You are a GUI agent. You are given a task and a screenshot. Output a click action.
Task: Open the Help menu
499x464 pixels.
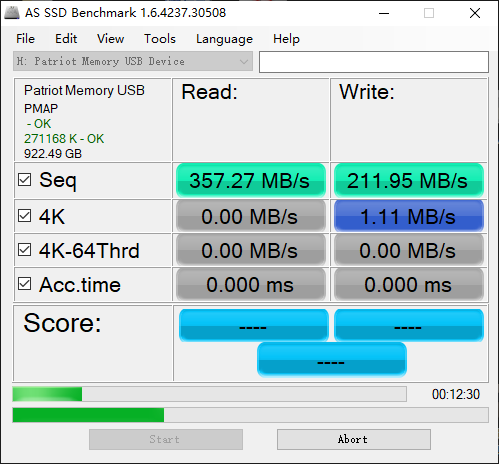point(286,39)
